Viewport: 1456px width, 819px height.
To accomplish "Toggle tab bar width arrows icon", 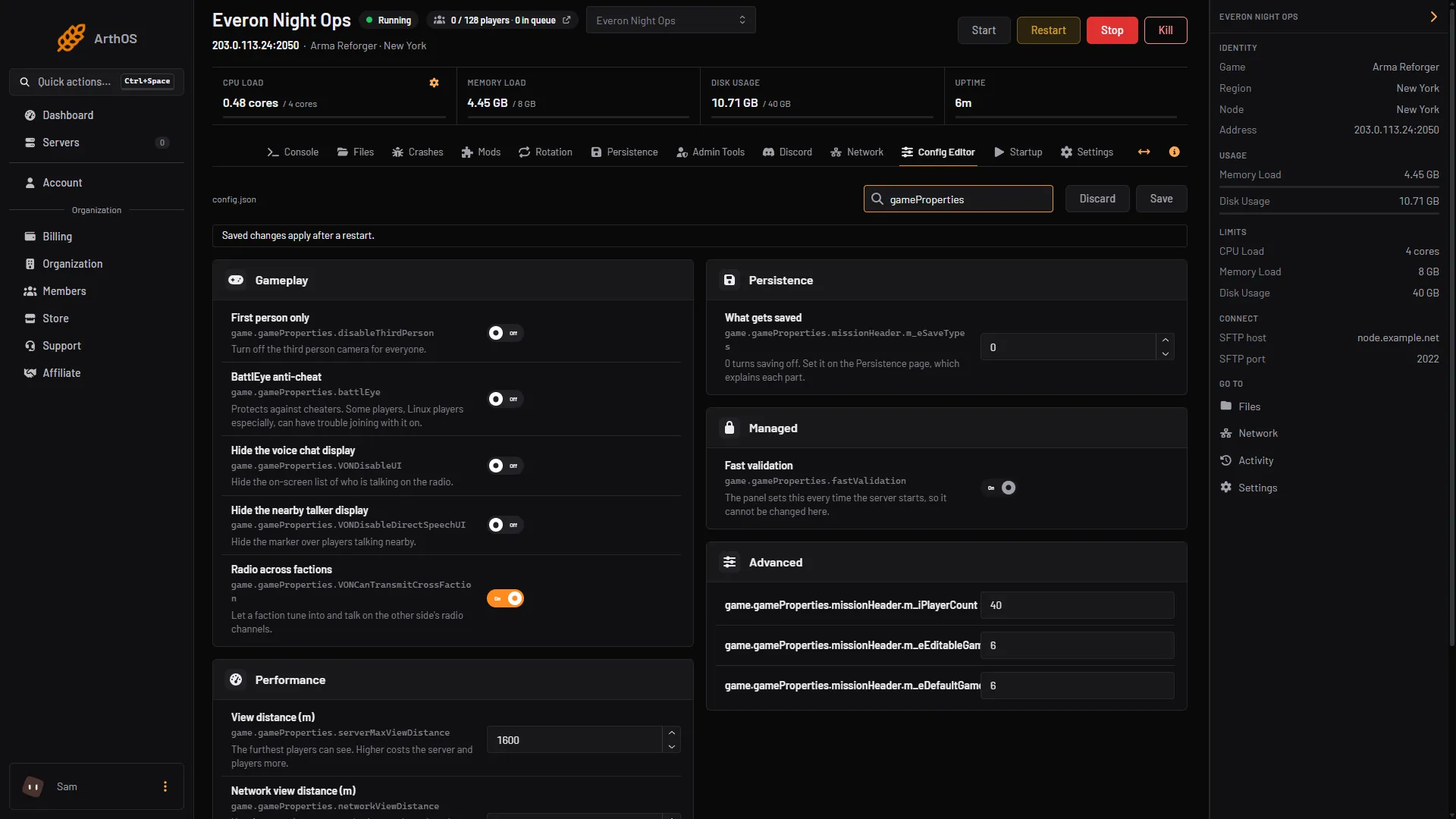I will (x=1144, y=152).
